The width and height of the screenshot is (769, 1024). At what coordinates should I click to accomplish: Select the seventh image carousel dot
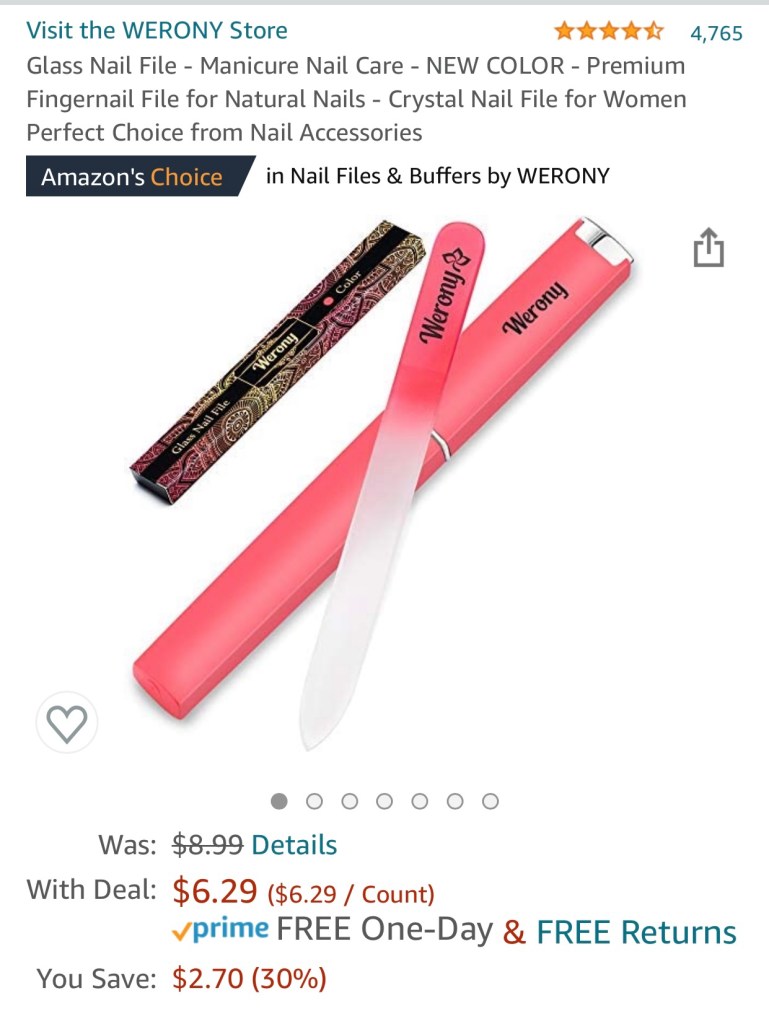pos(490,801)
